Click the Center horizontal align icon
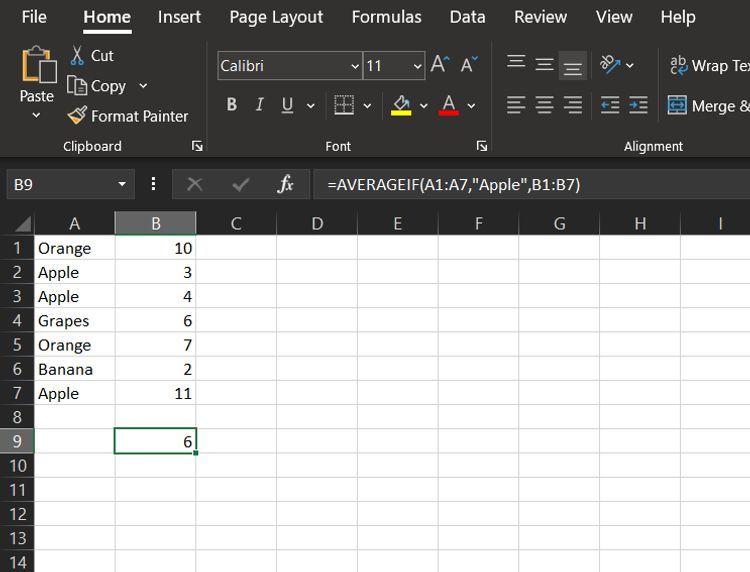This screenshot has width=750, height=572. pos(544,105)
